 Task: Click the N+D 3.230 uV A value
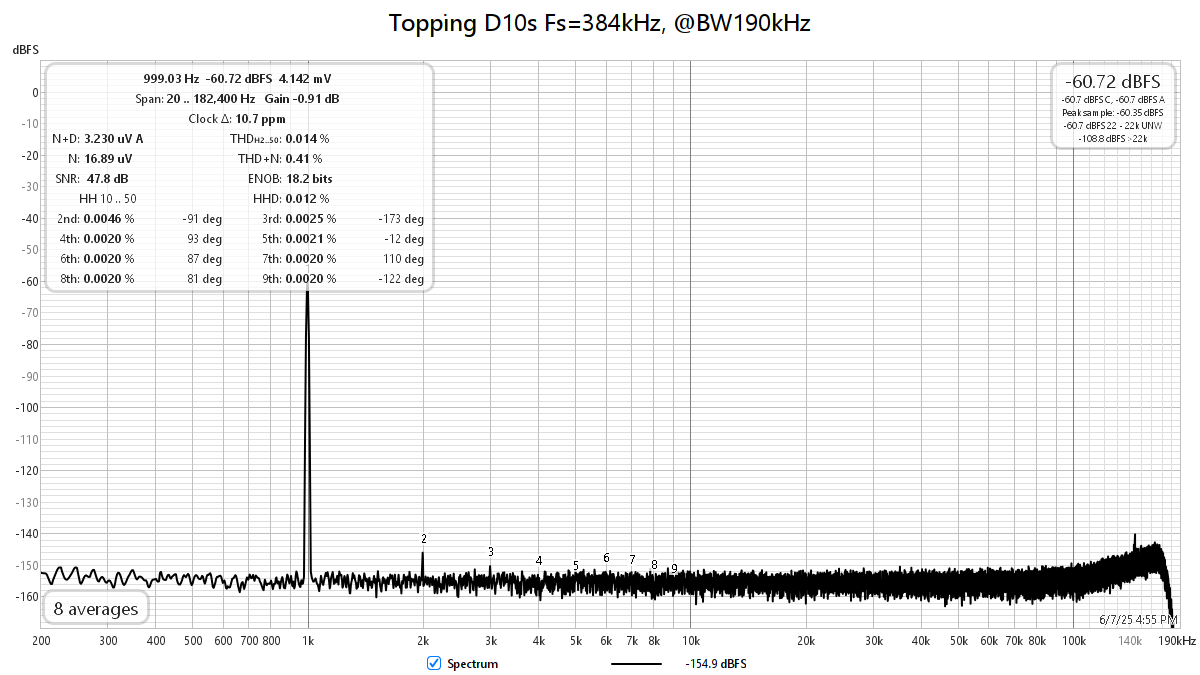pos(113,139)
